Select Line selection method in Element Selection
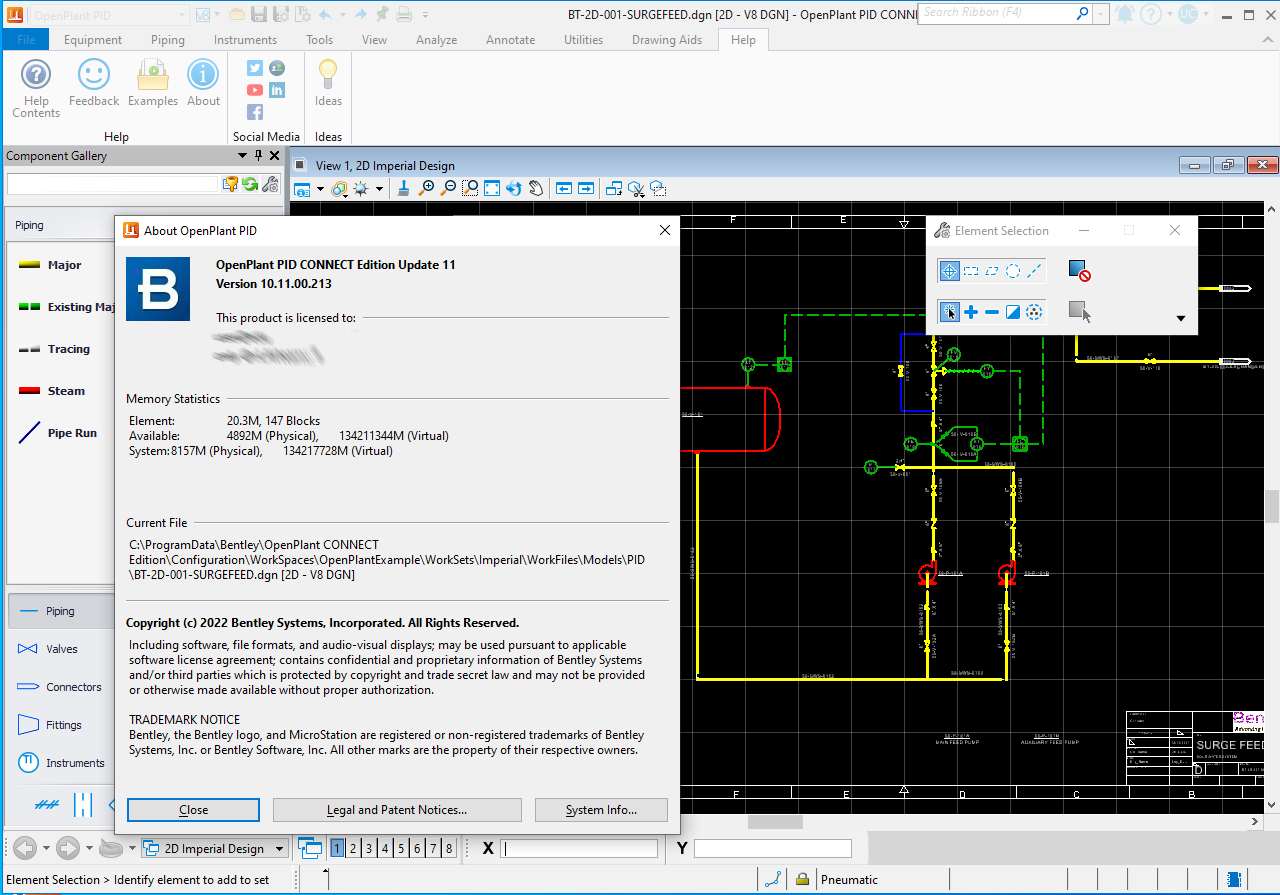 (x=1034, y=271)
